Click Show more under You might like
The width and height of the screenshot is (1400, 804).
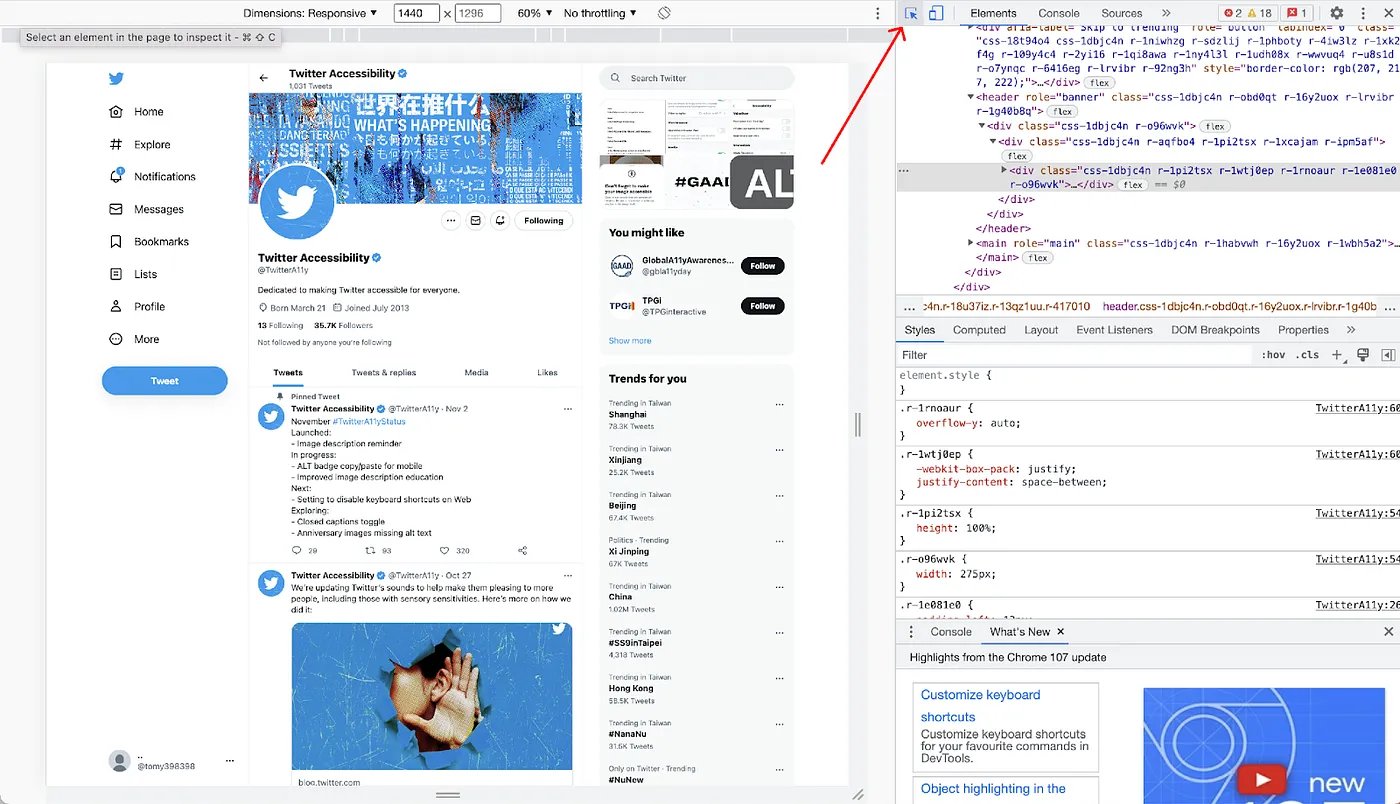point(630,341)
